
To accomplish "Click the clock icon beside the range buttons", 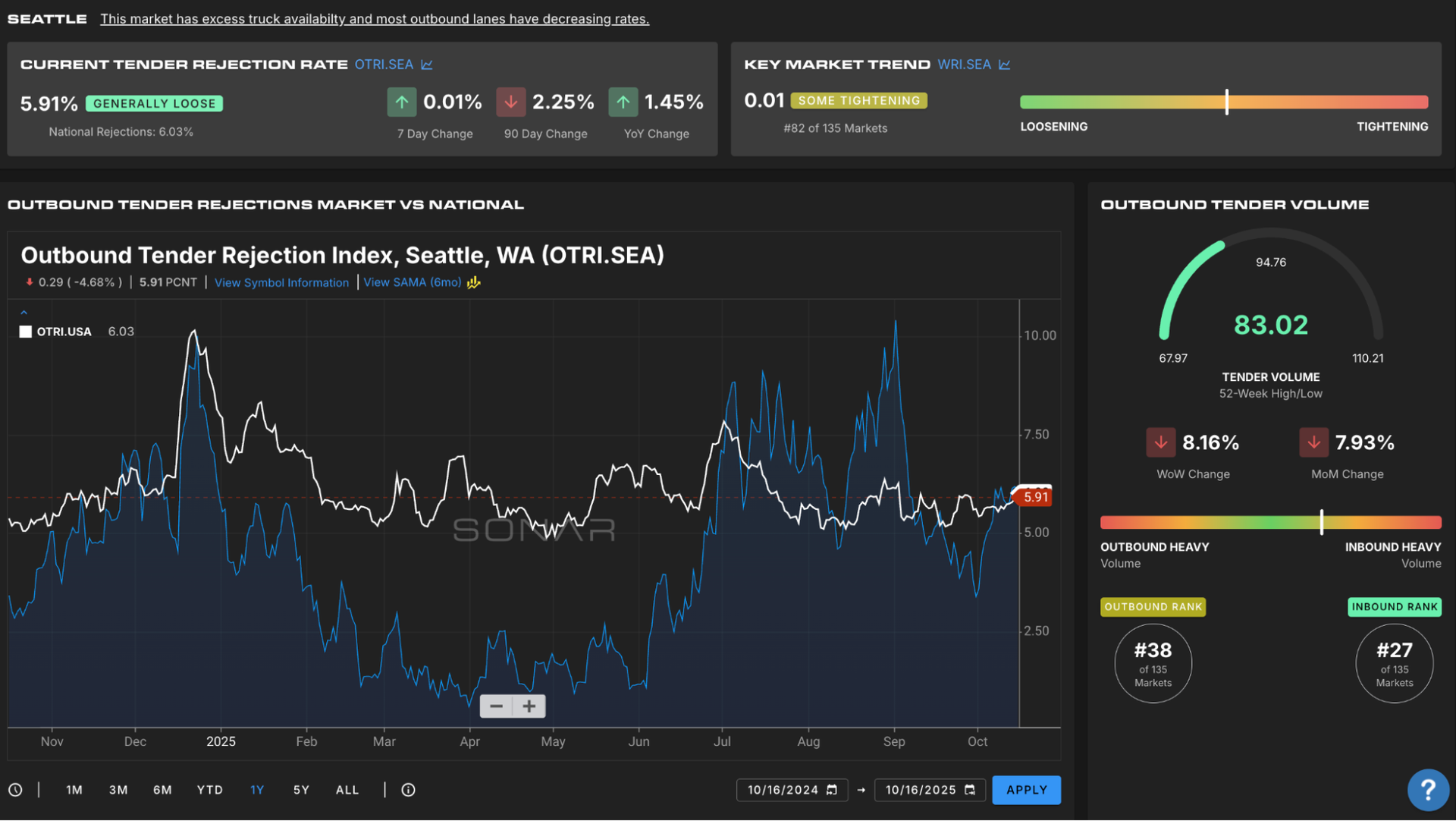I will pyautogui.click(x=15, y=790).
